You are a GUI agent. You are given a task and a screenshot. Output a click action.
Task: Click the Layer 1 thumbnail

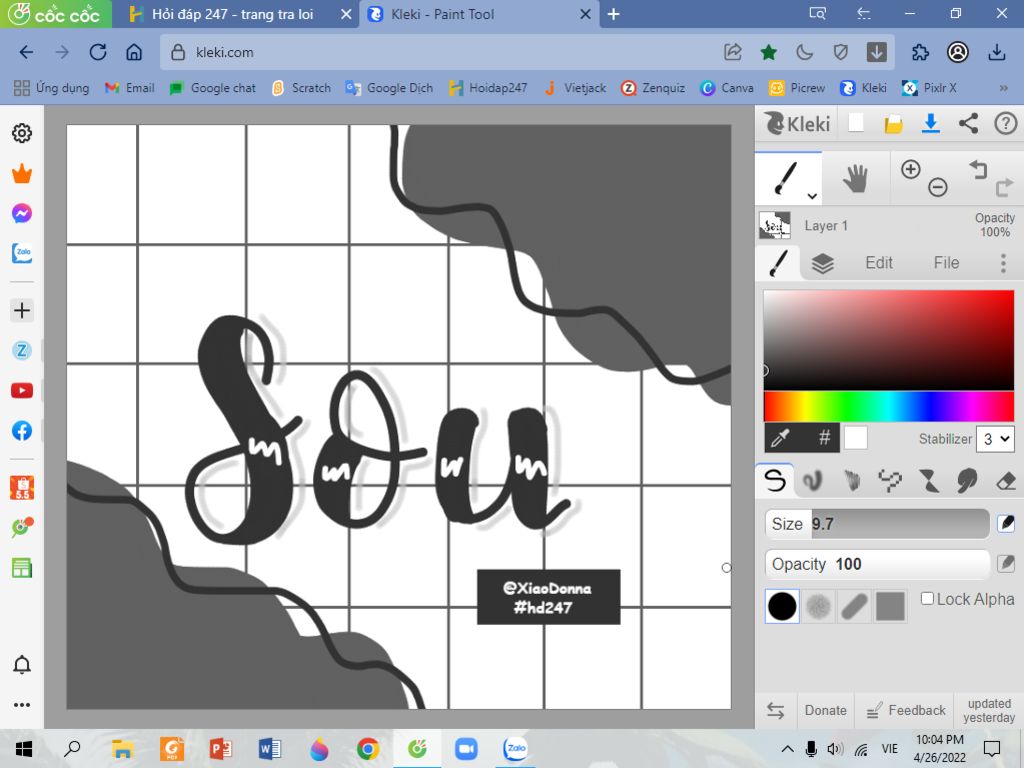[775, 225]
